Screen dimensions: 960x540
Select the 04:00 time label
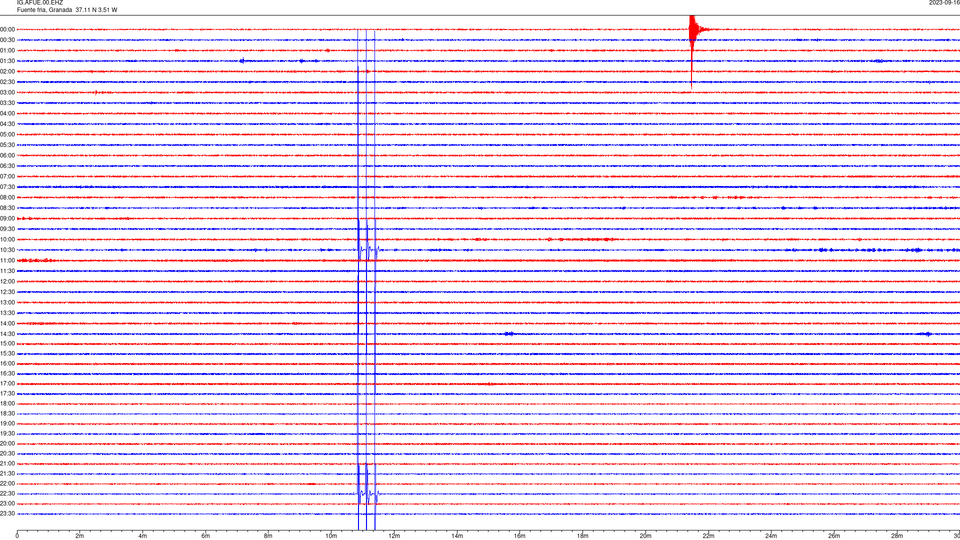[7, 113]
